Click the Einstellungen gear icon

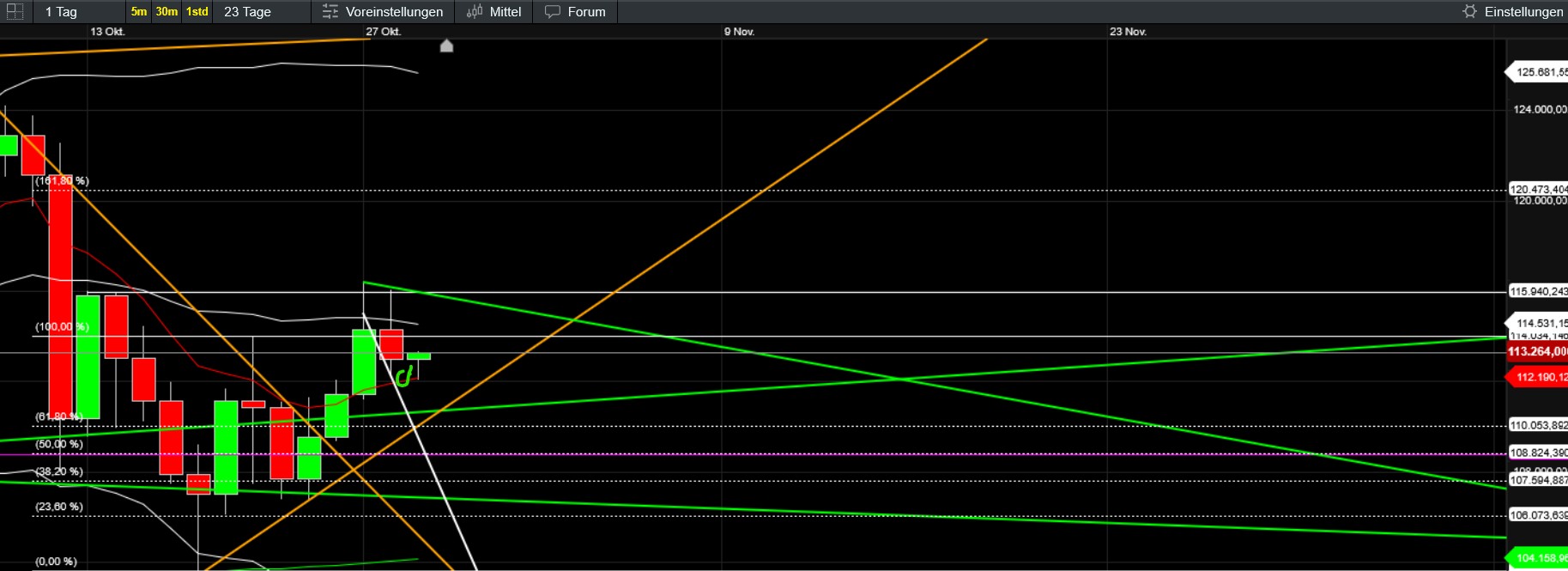1470,11
